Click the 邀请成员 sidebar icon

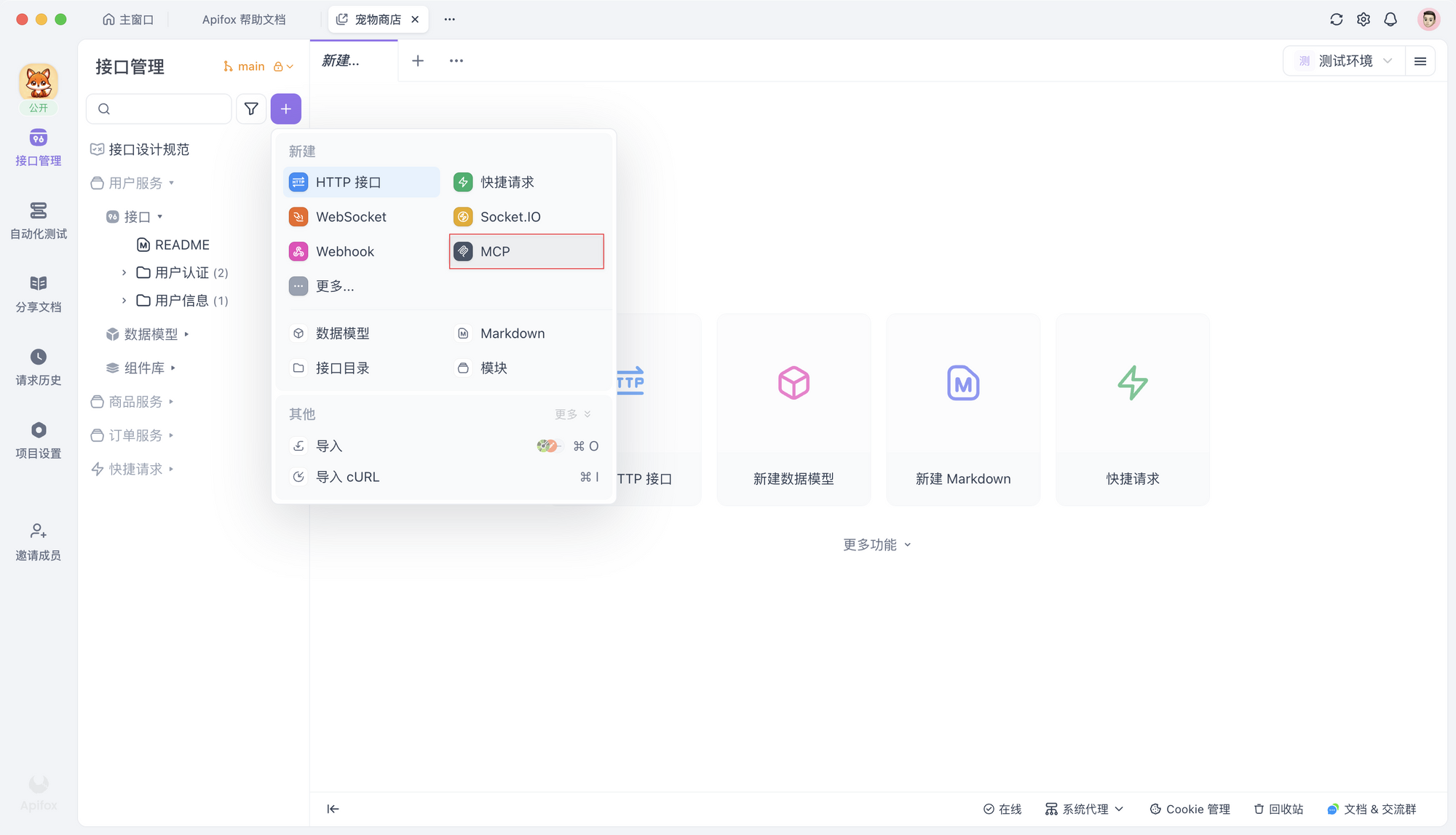(x=37, y=541)
